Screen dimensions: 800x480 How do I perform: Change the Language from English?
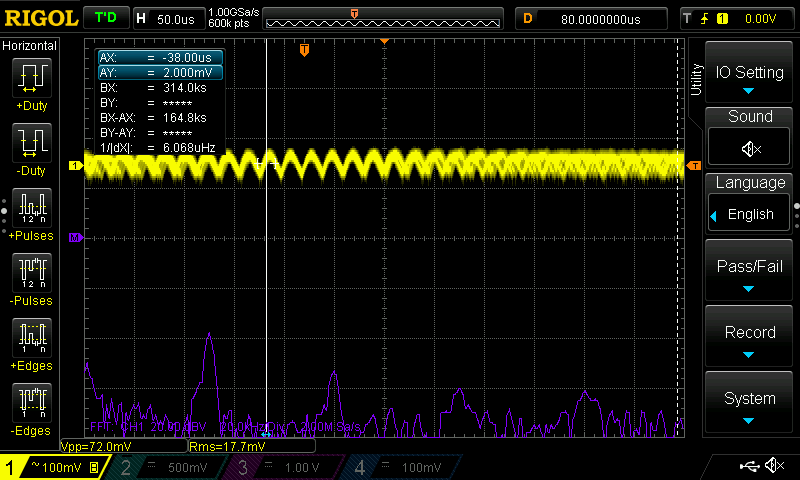click(x=750, y=214)
